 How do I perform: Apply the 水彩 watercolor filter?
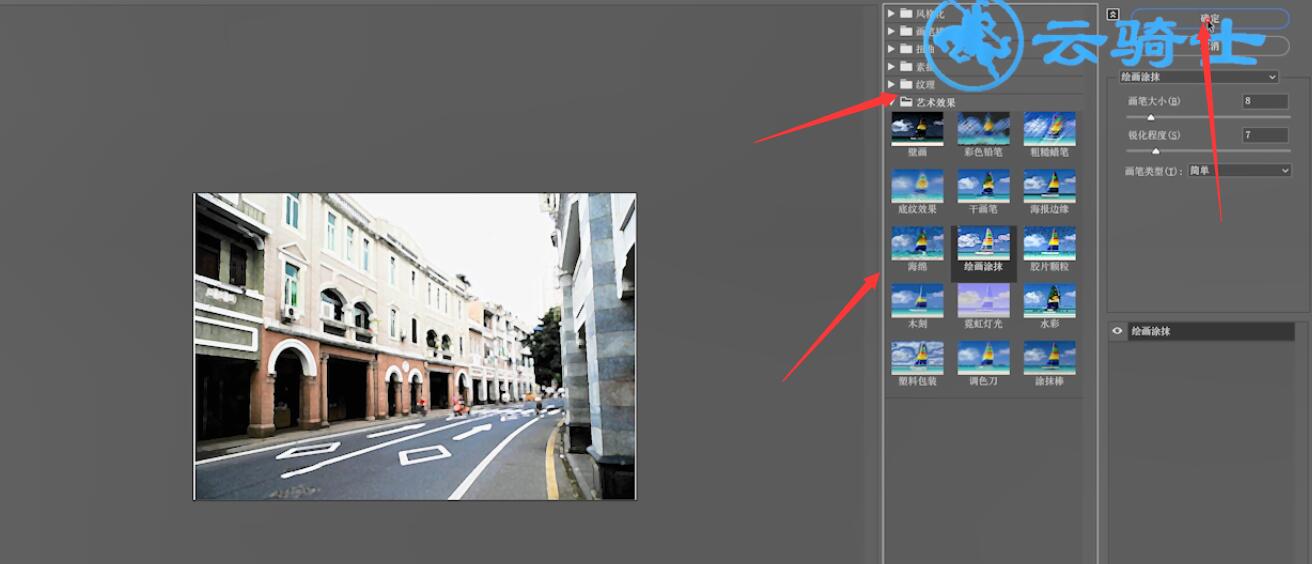tap(1049, 300)
